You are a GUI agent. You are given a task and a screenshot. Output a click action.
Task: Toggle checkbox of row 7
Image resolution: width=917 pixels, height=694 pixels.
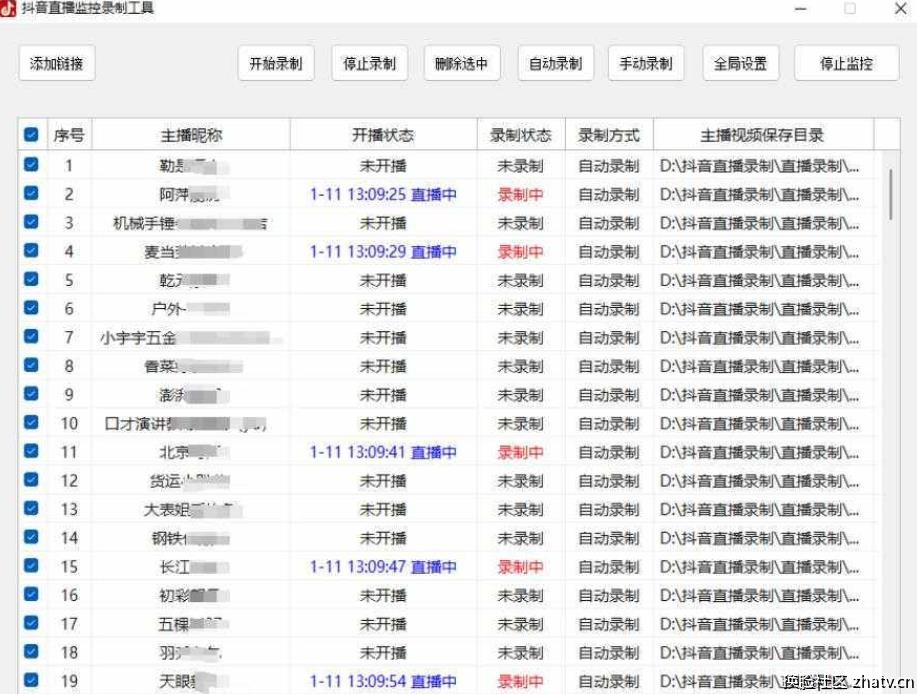coord(32,336)
